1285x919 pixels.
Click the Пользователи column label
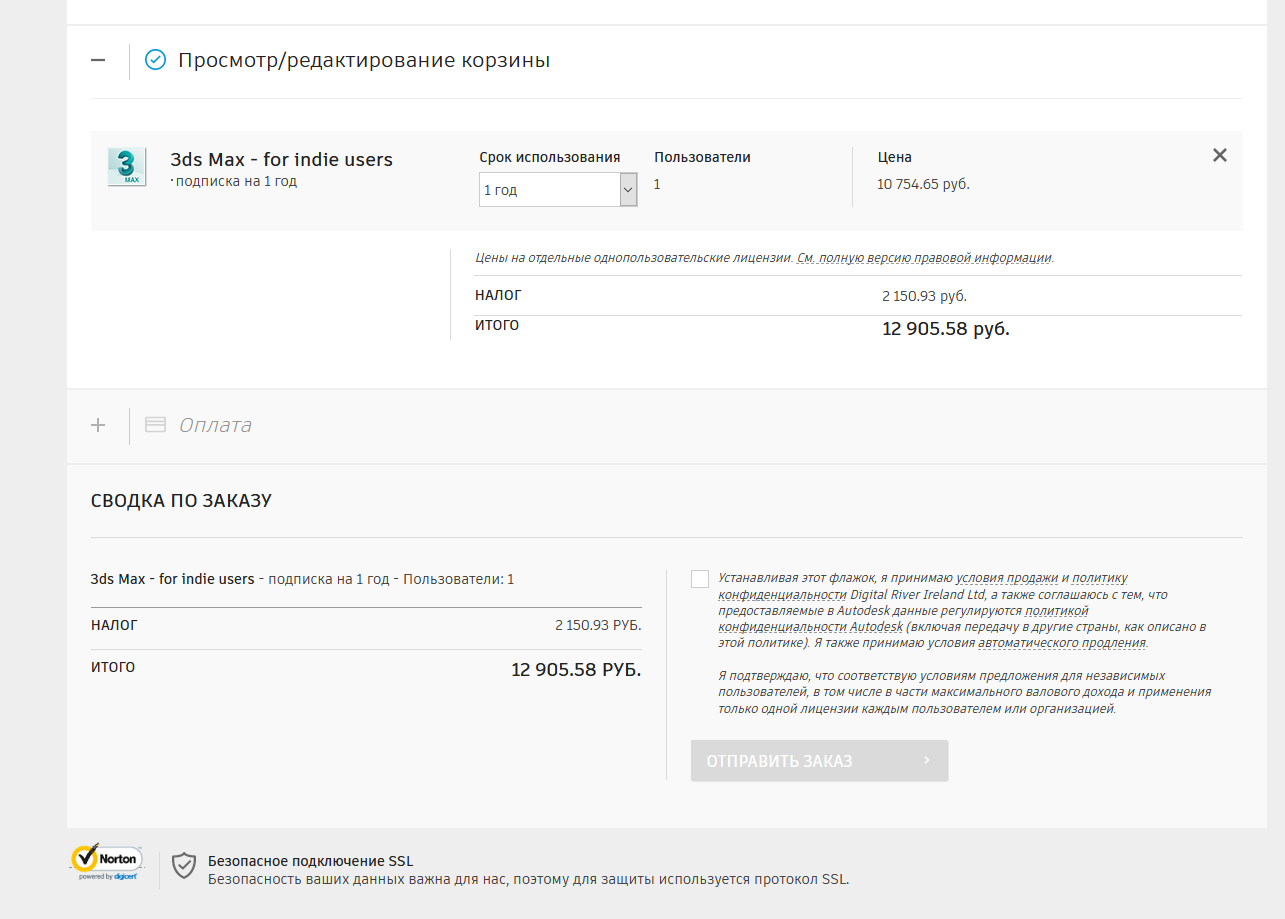click(702, 157)
